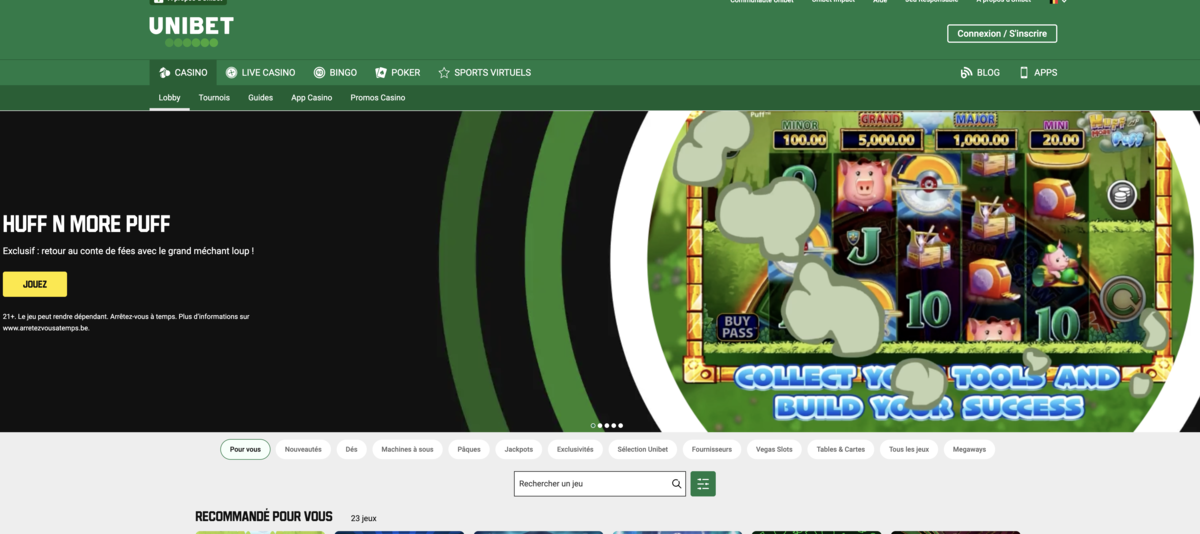Viewport: 1200px width, 534px height.
Task: Open the App Casino sub-tab
Action: [x=312, y=98]
